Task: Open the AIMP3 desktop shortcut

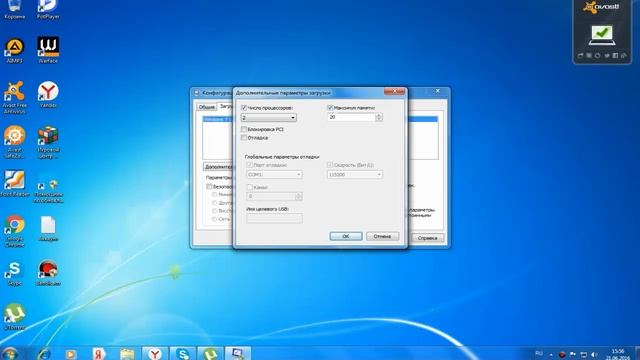Action: (15, 51)
